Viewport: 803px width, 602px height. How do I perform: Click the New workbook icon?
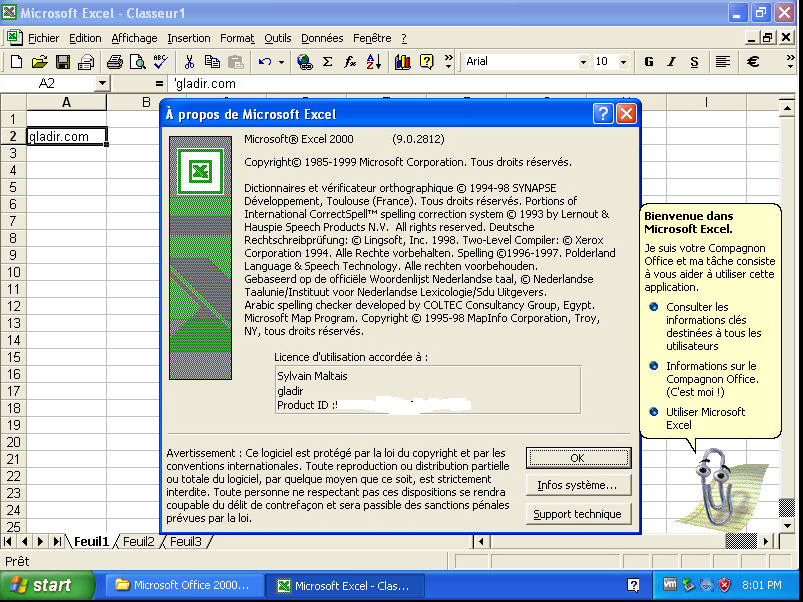tap(16, 62)
